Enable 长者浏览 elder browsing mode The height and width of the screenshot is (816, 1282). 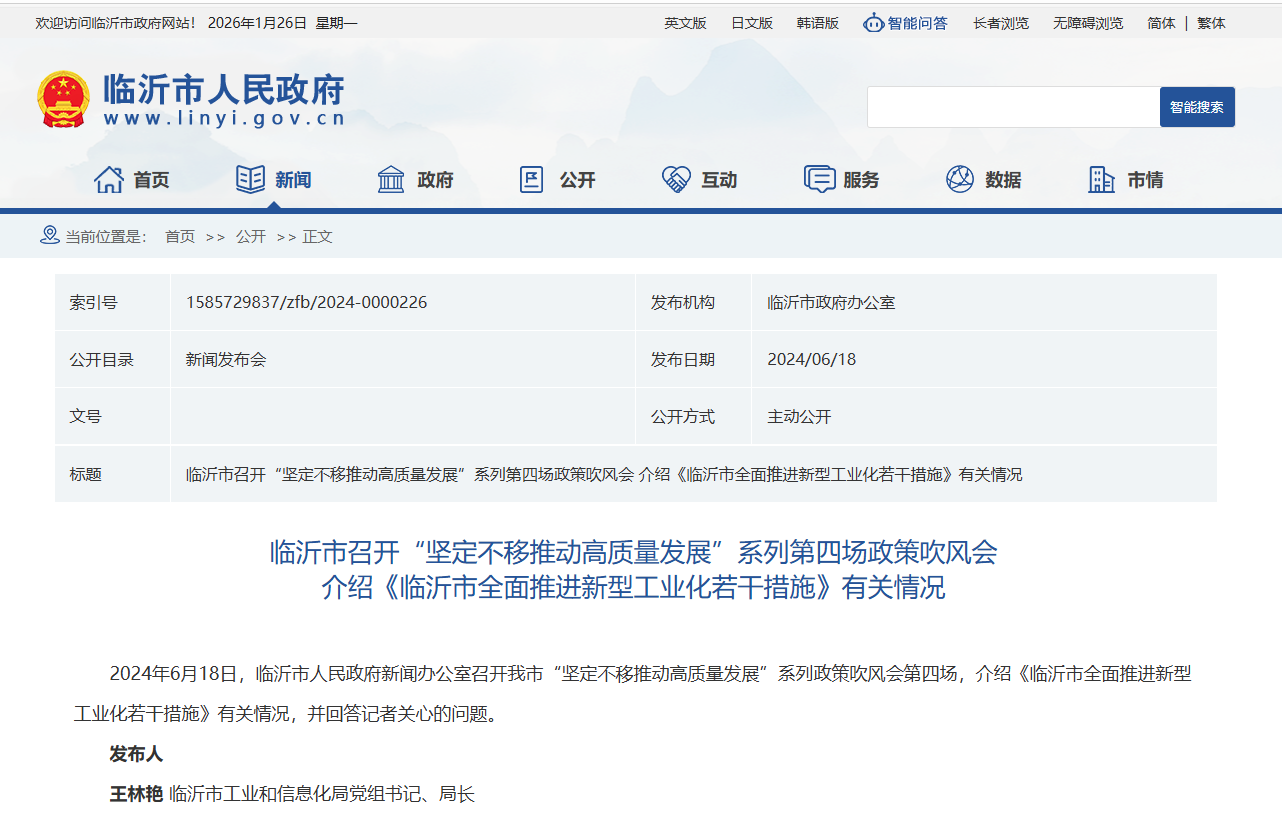click(999, 22)
